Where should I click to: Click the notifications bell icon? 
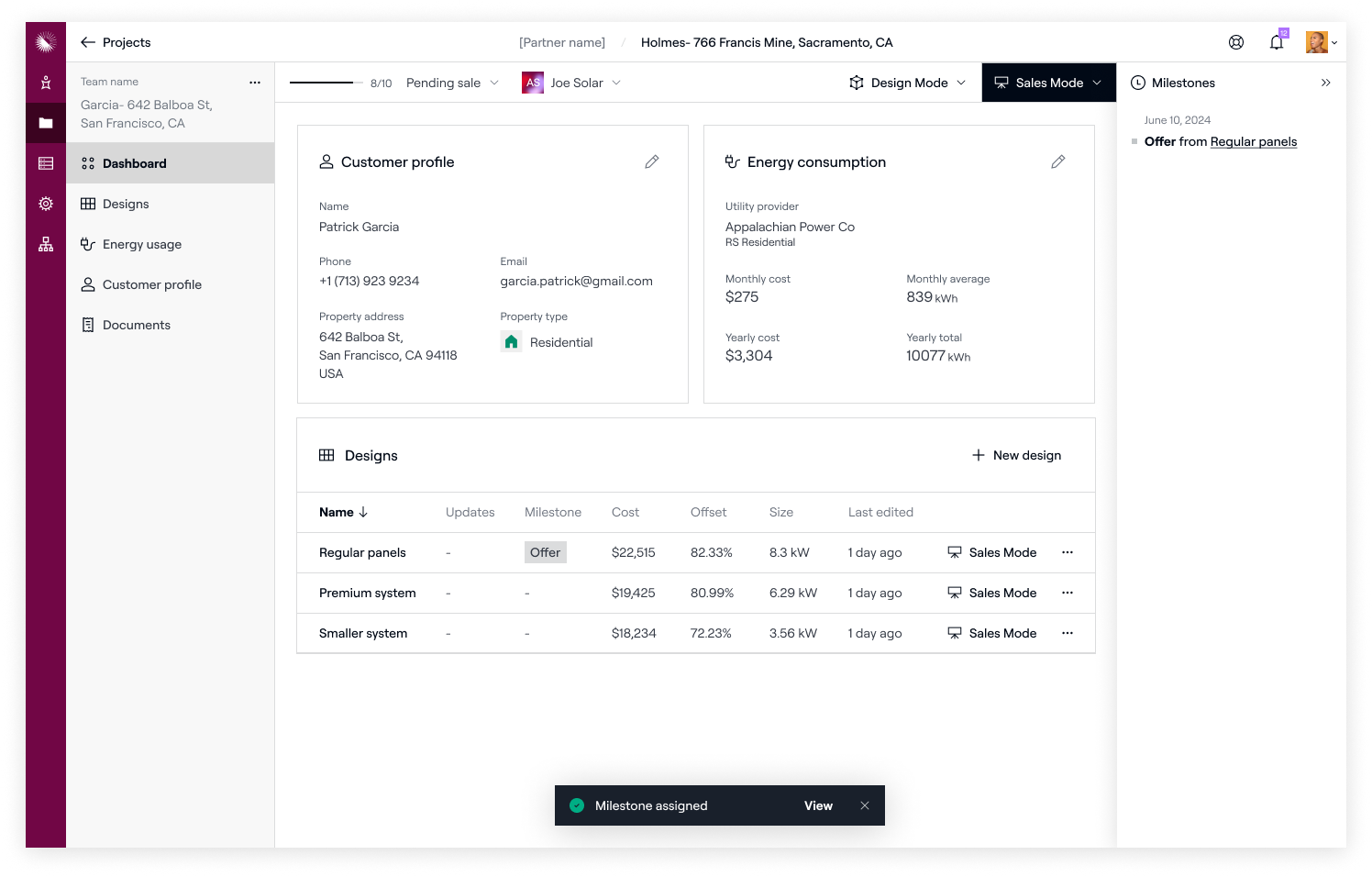(x=1276, y=42)
